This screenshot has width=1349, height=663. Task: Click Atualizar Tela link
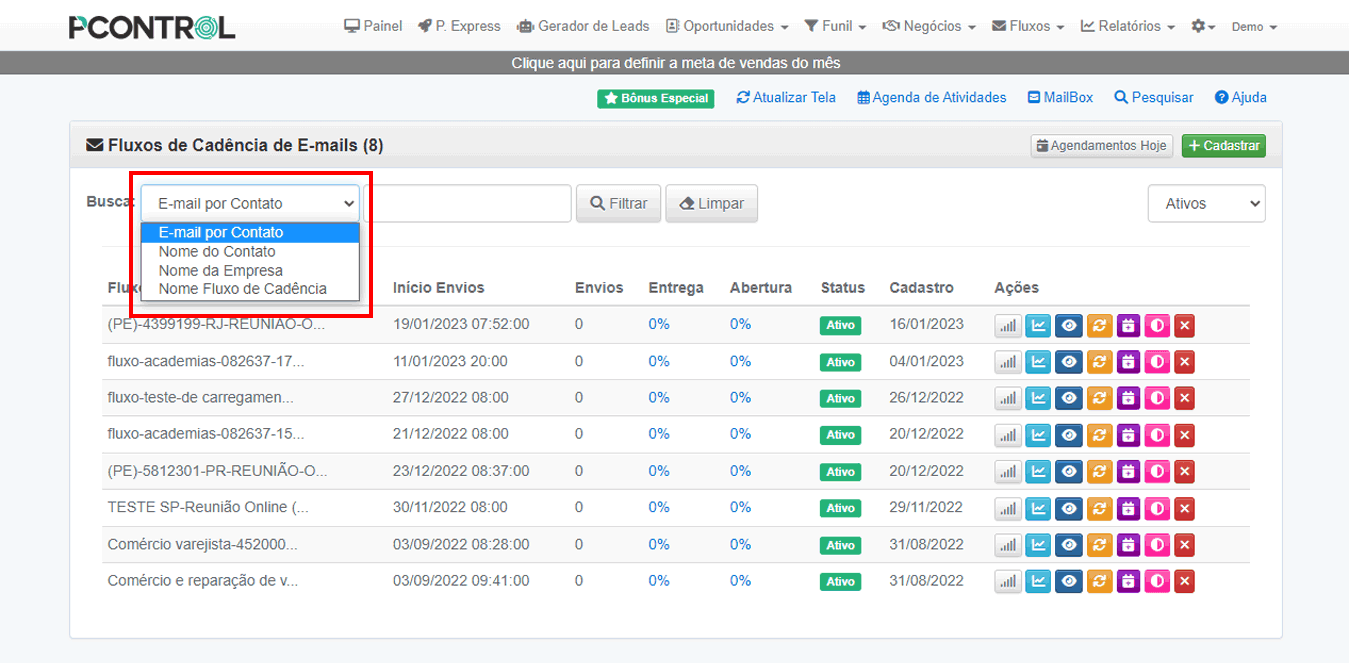point(786,98)
